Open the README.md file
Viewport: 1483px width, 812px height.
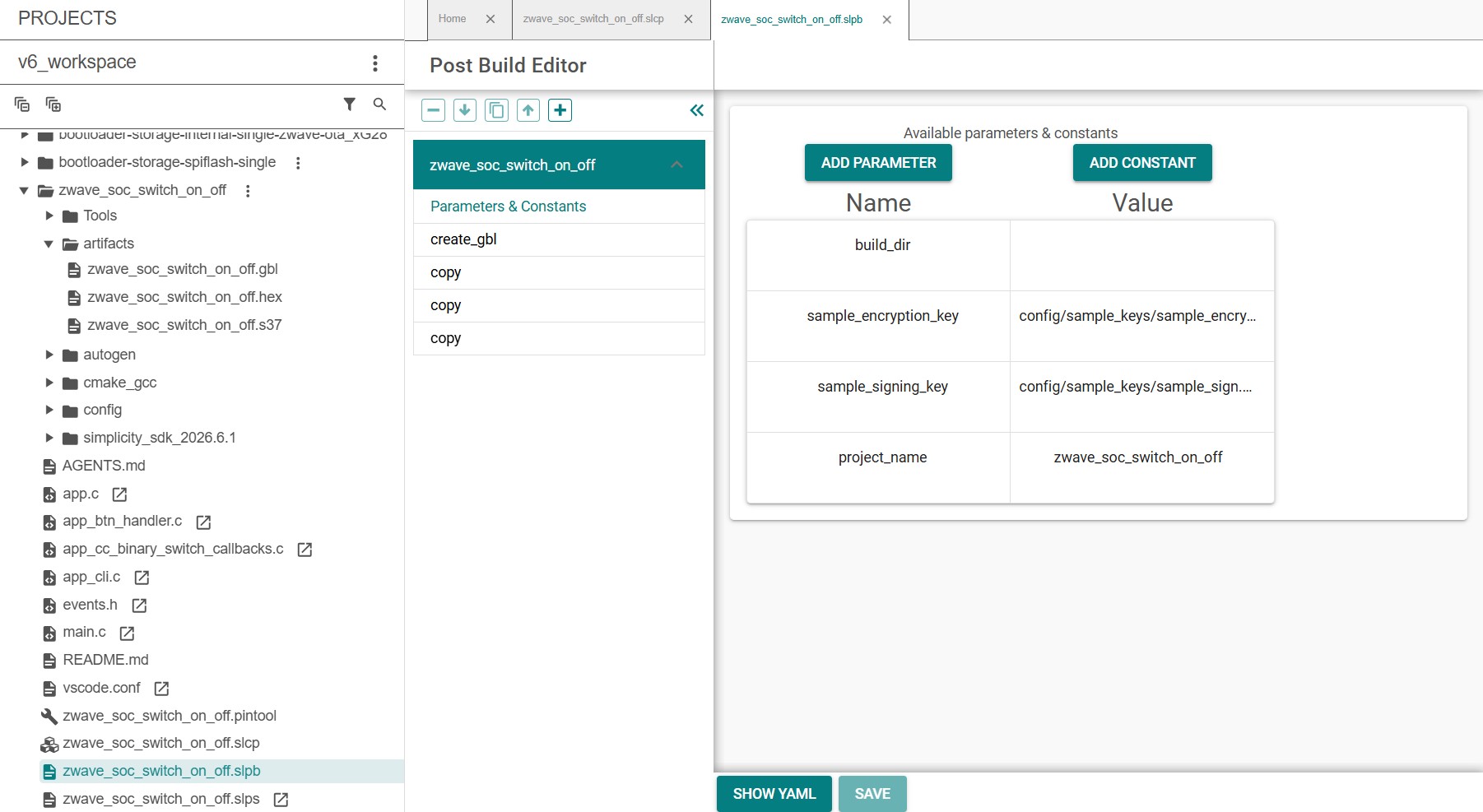coord(105,660)
